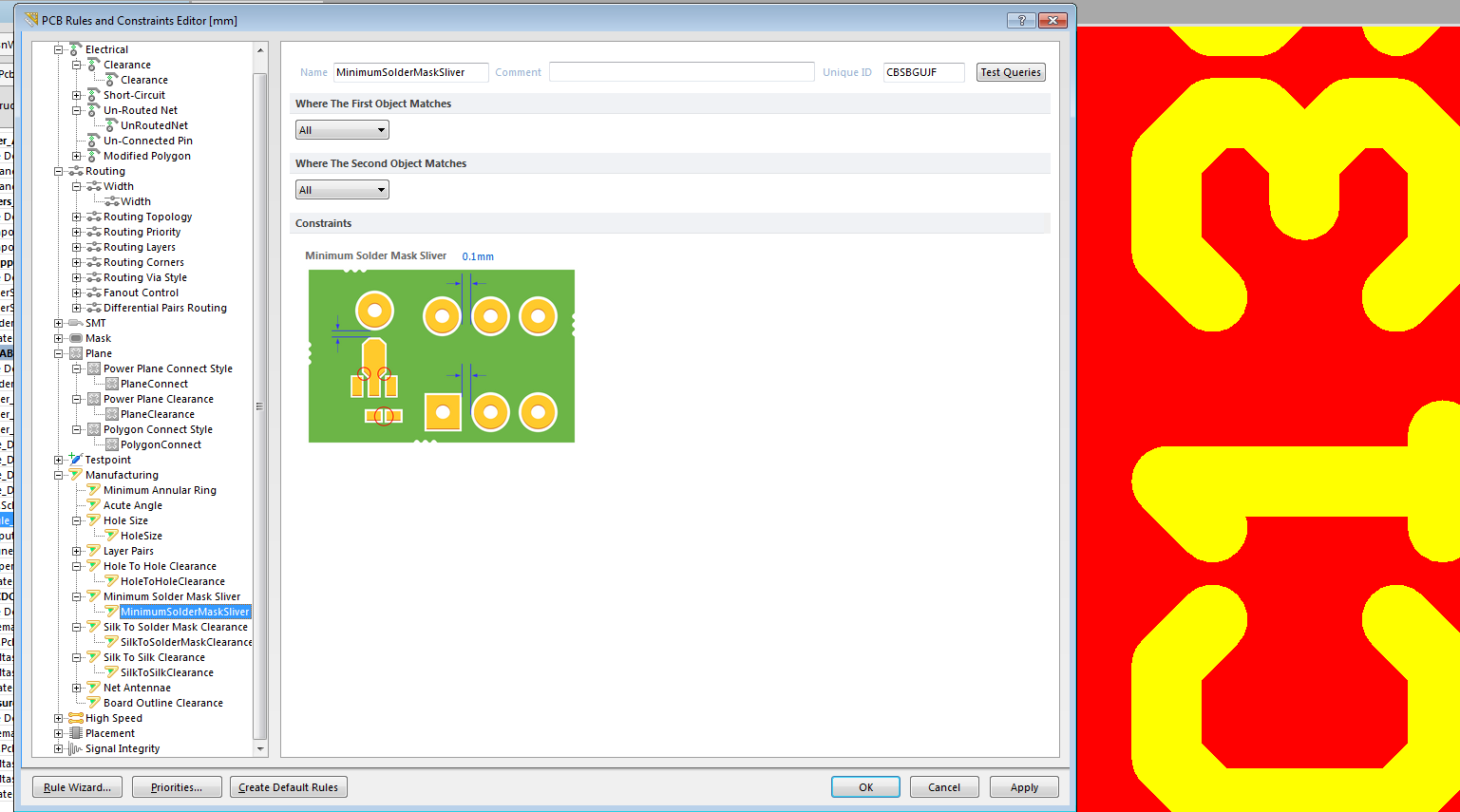Click the Test Queries button
Screen dimensions: 1460x812
point(1011,72)
